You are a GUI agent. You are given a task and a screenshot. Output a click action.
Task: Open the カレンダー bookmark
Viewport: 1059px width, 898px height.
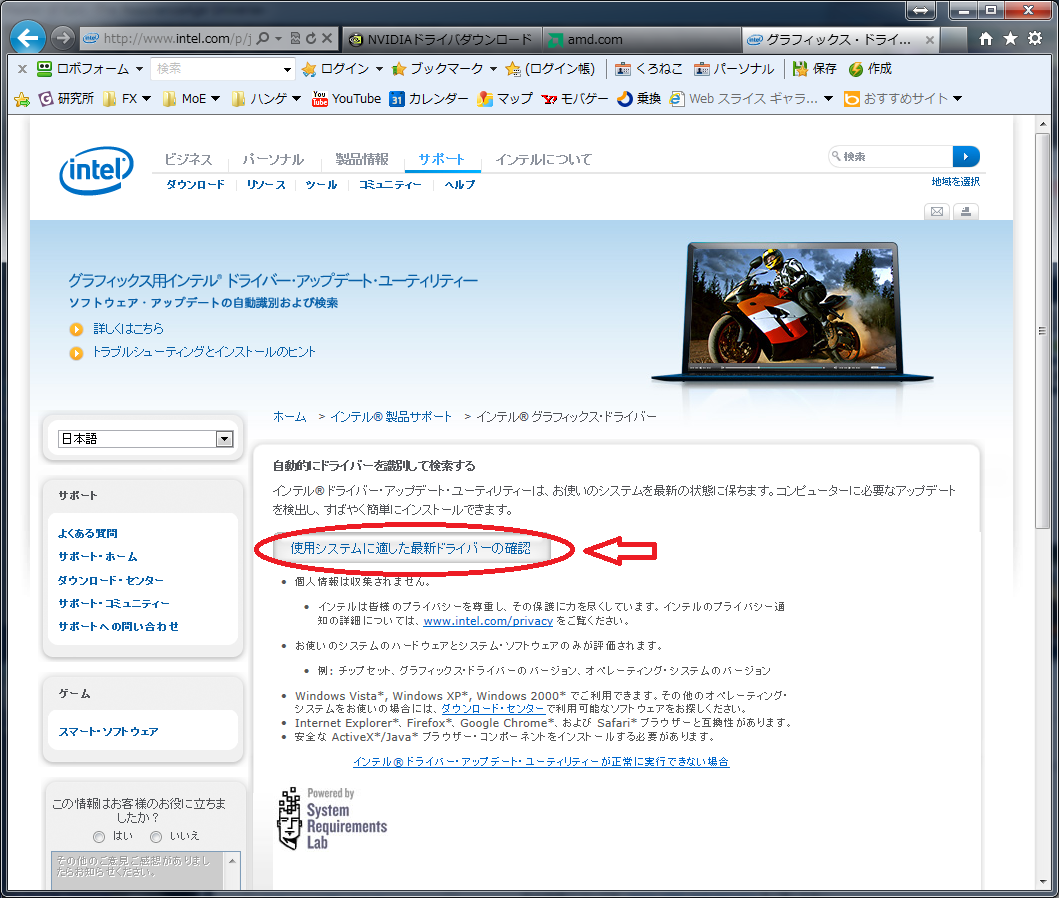point(429,99)
